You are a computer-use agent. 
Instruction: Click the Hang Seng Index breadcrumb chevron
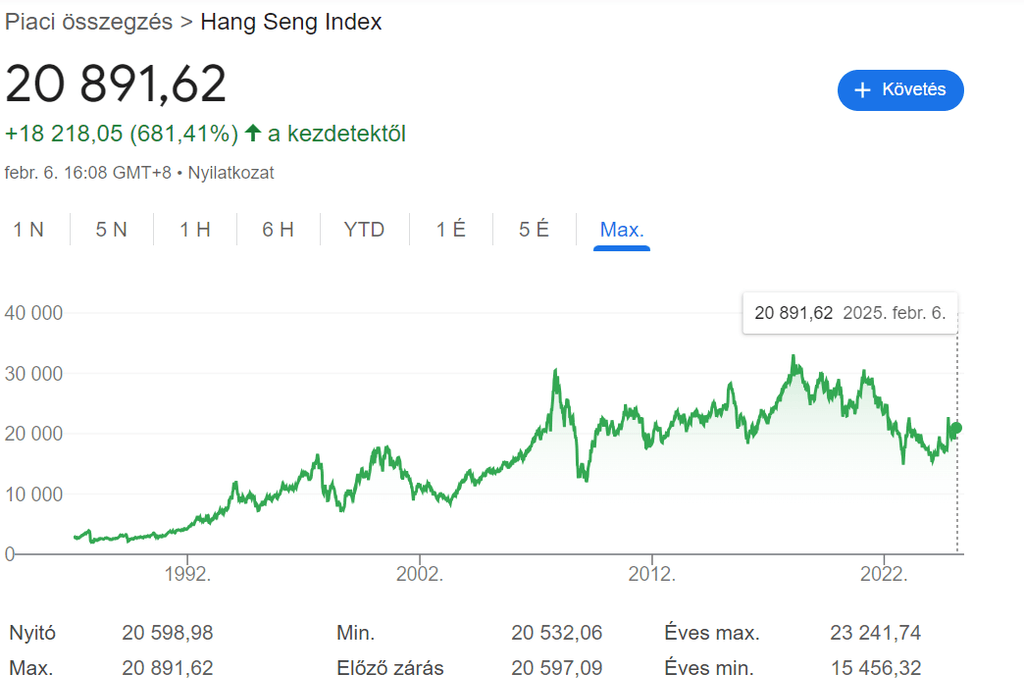point(185,21)
